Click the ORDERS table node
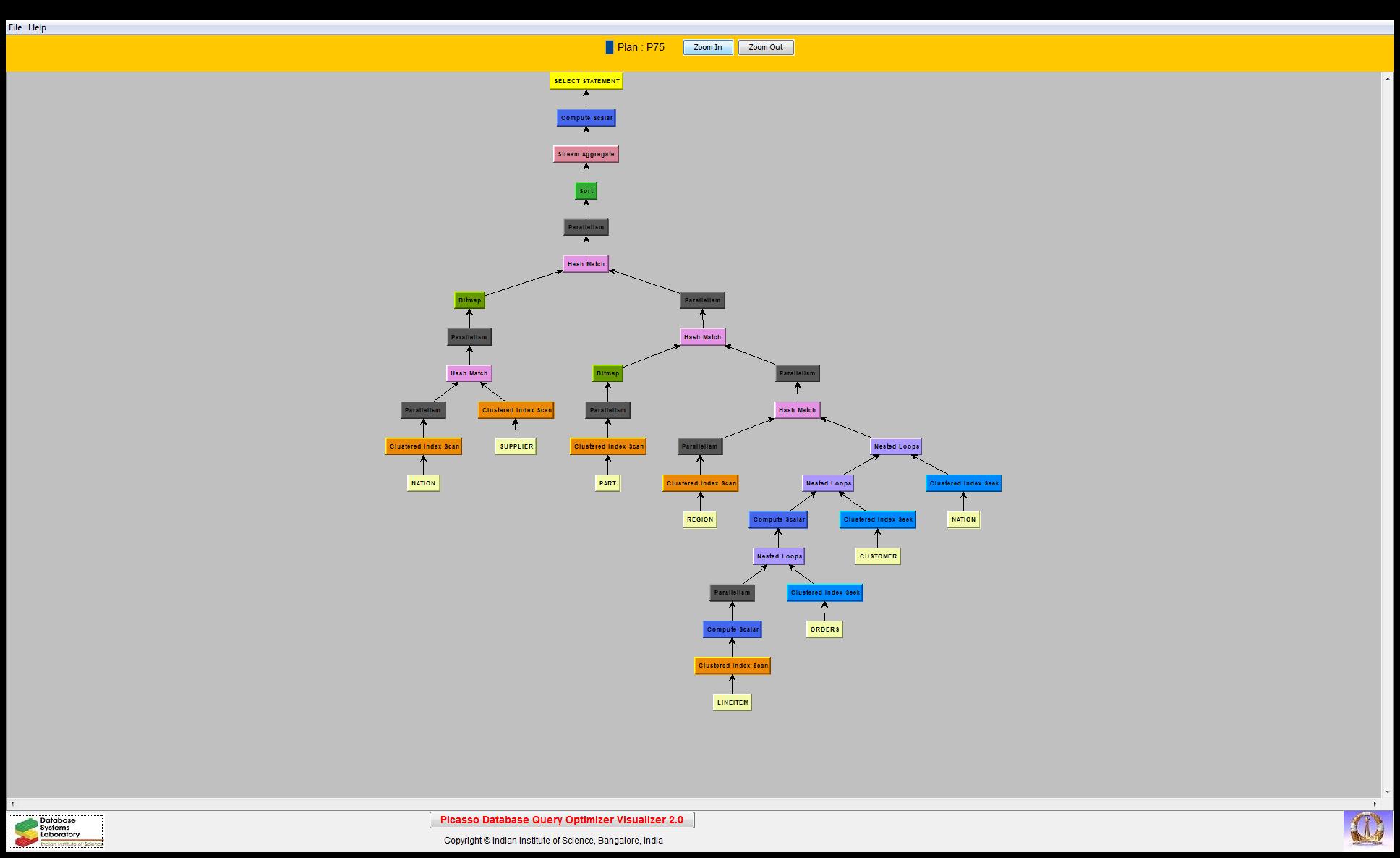 [x=824, y=629]
